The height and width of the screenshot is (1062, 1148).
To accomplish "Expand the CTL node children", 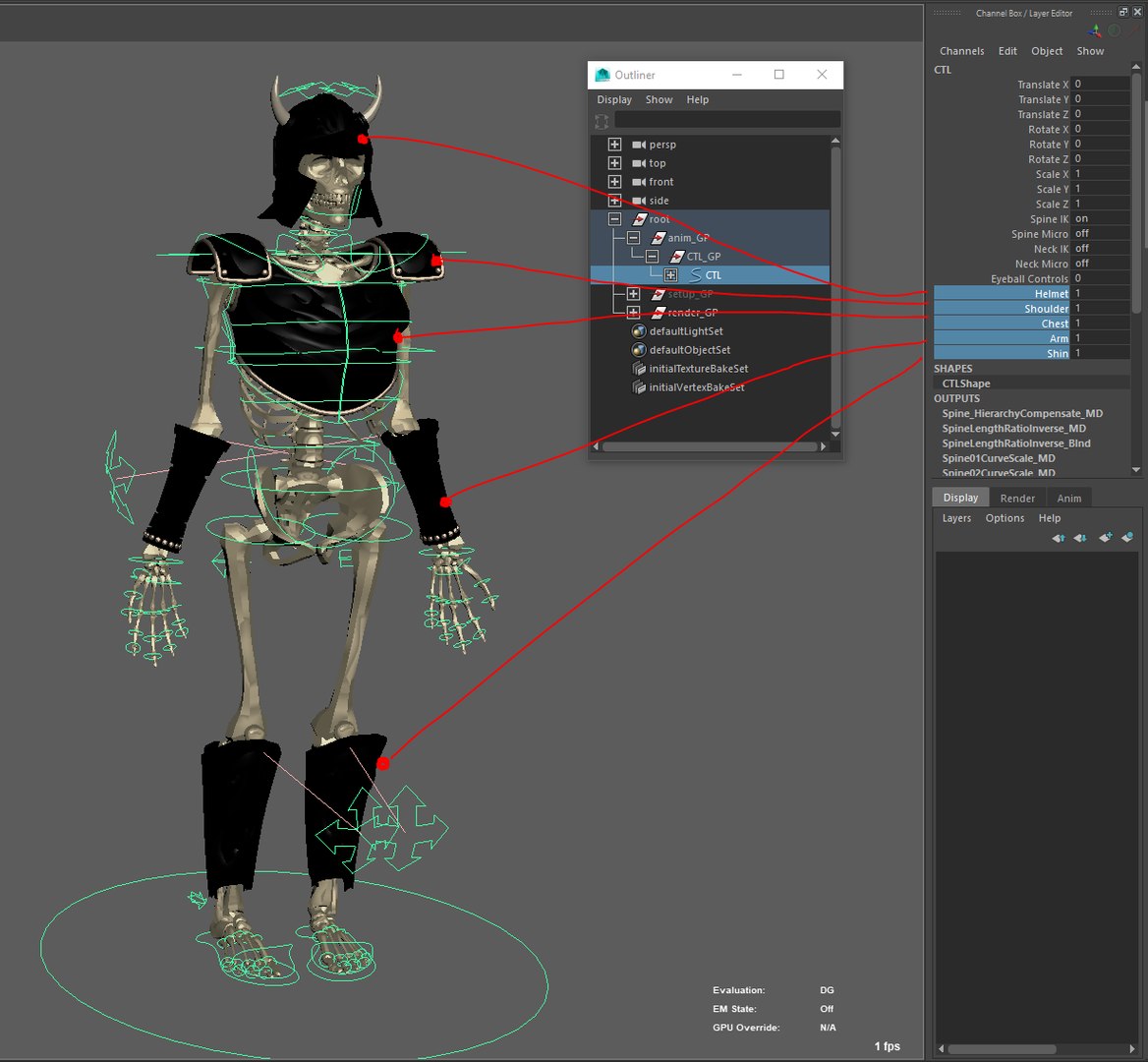I will pos(670,275).
